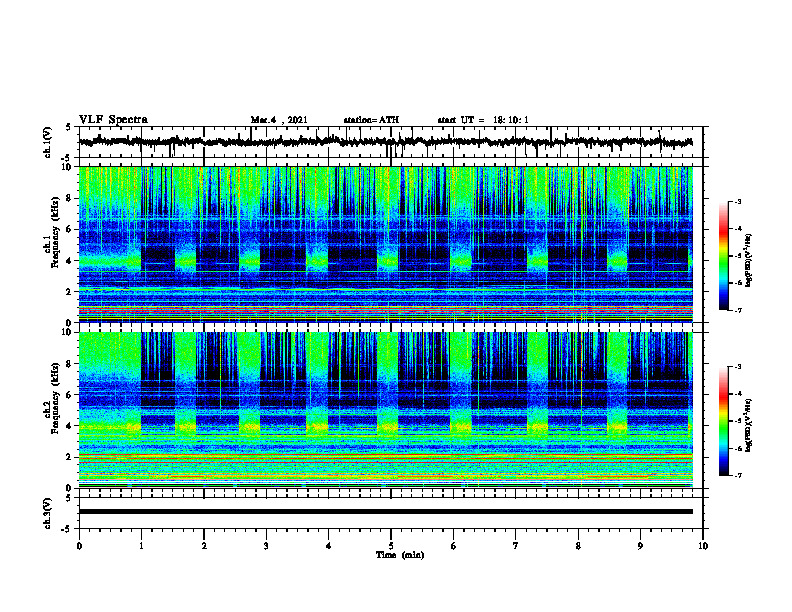Click the 'Time (min)' axis label

pyautogui.click(x=400, y=555)
